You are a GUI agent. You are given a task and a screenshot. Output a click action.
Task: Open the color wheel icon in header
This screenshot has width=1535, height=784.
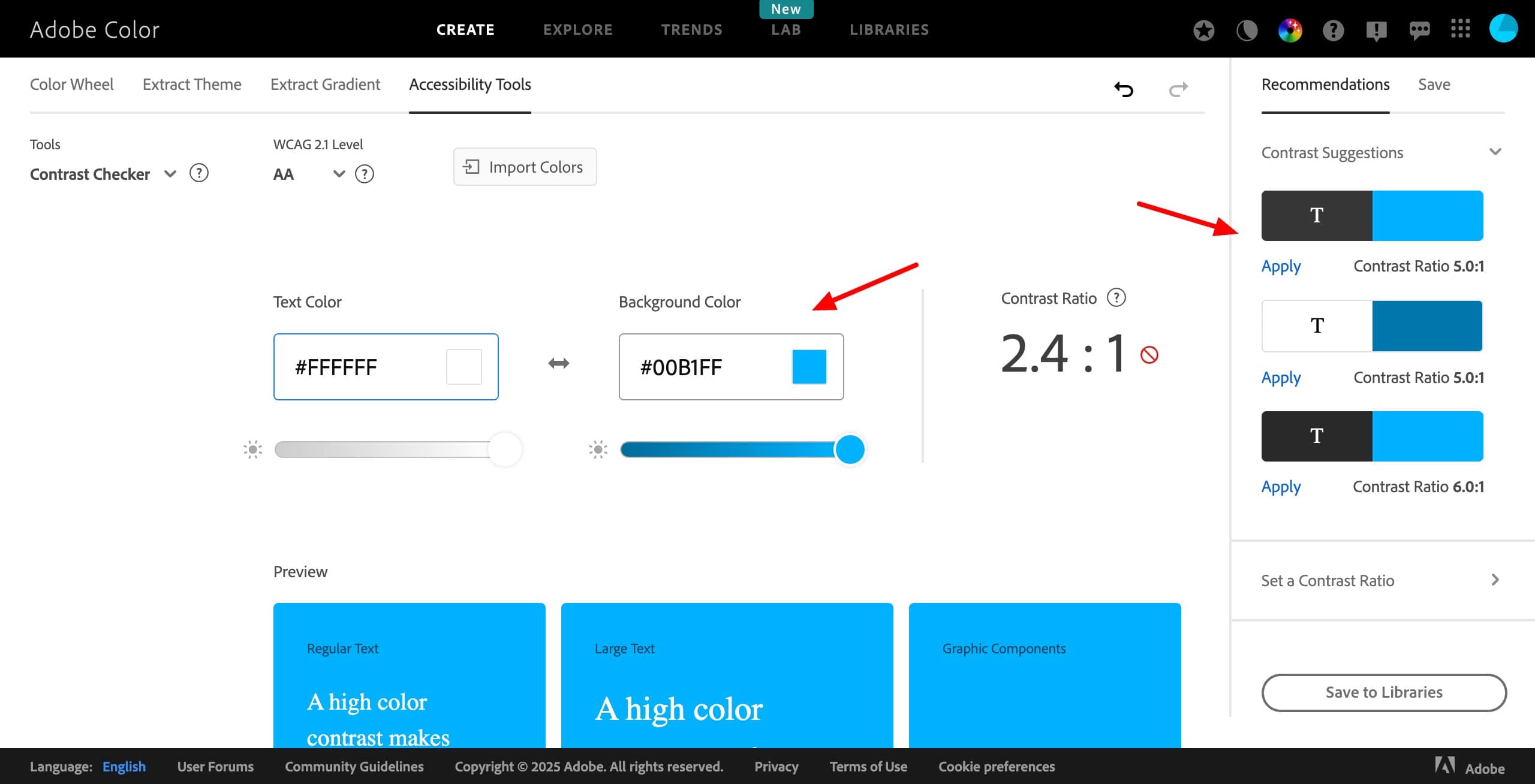pos(1290,30)
